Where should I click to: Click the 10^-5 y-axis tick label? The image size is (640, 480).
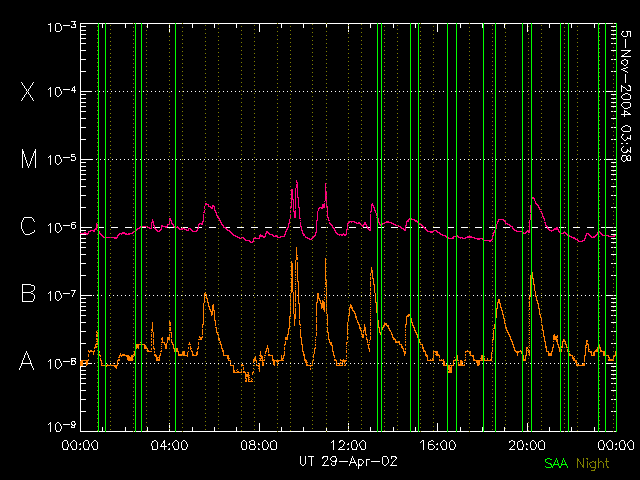(x=62, y=160)
